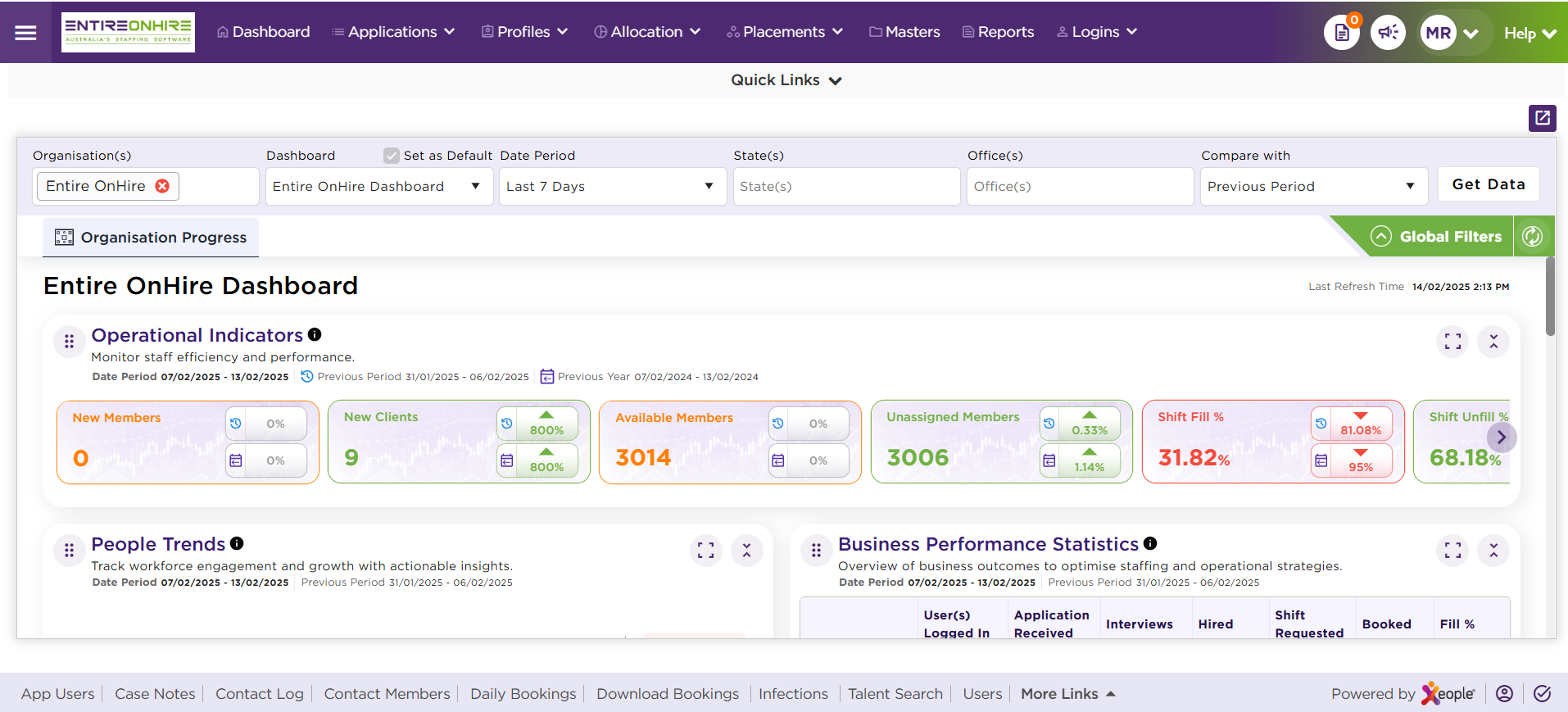Viewport: 1568px width, 712px height.
Task: Click the open-in-new-window icon
Action: pyautogui.click(x=1543, y=118)
